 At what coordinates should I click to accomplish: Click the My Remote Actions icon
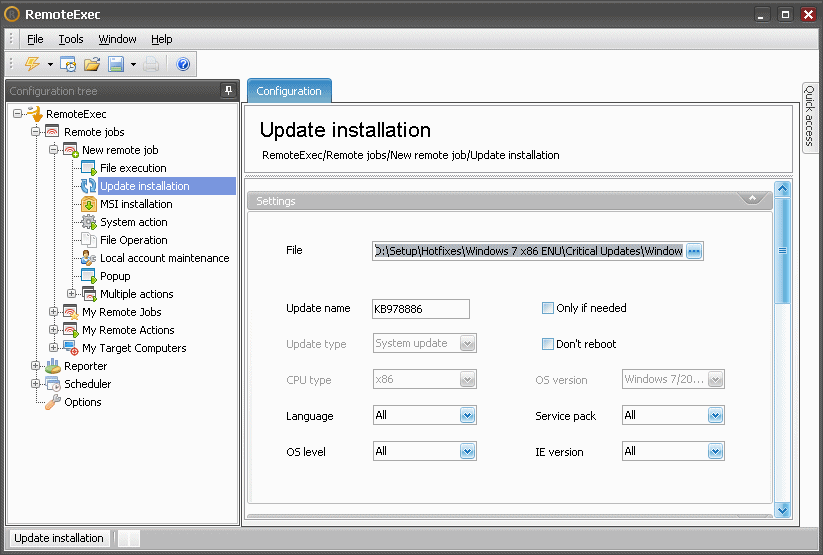[70, 330]
